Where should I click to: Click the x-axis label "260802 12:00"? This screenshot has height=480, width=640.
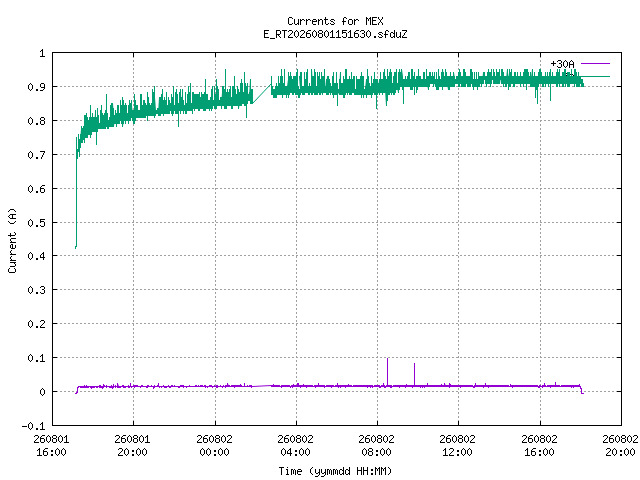(x=458, y=446)
